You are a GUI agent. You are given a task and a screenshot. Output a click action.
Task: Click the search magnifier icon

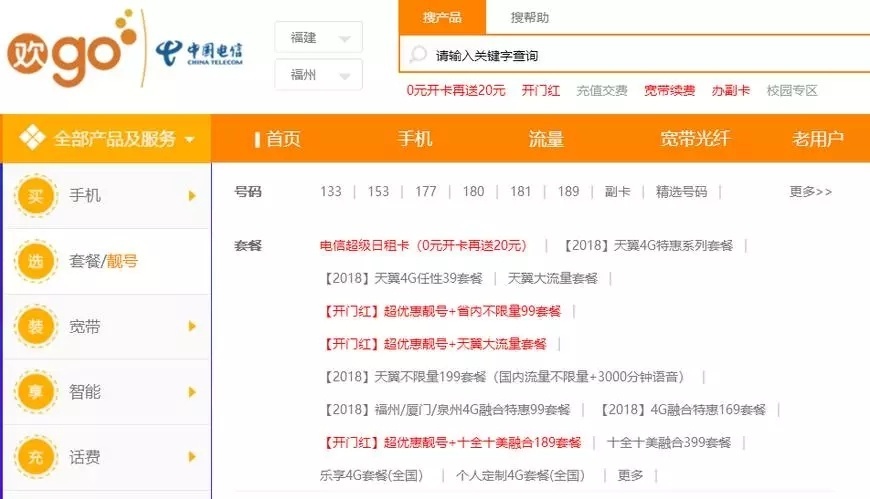tap(418, 55)
